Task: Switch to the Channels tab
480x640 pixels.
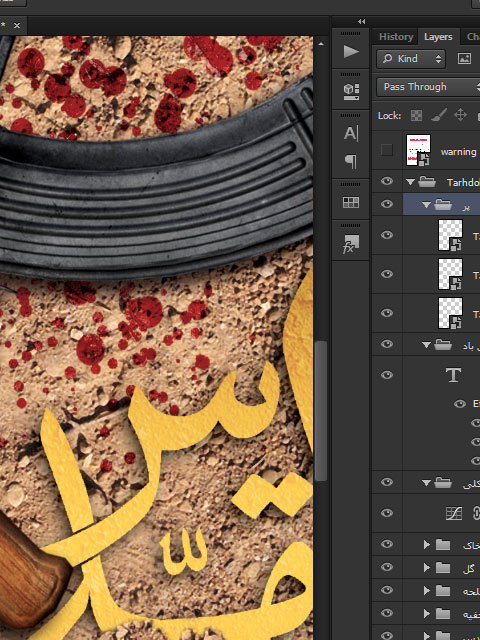Action: click(471, 37)
